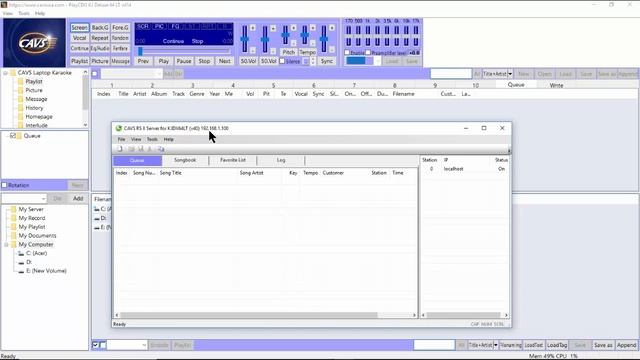Click the new document icon in server toolbar
Screen dimensions: 640x360
120,149
